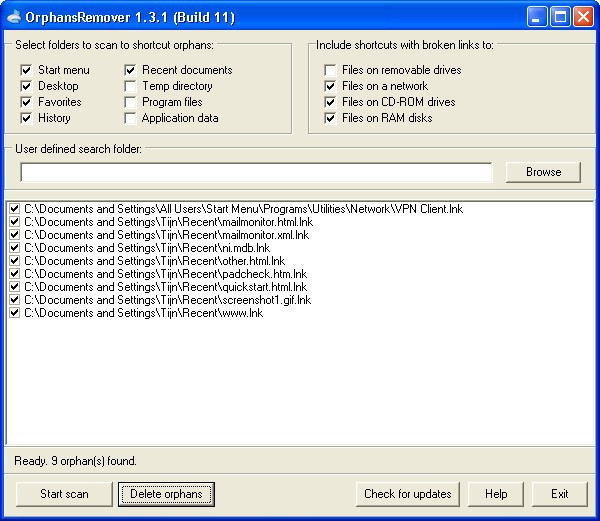
Task: Open the Help button
Action: pyautogui.click(x=496, y=494)
